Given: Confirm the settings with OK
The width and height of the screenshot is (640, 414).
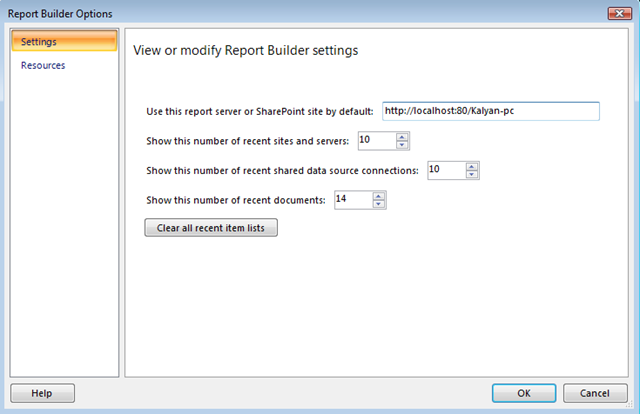Looking at the screenshot, I should pyautogui.click(x=524, y=393).
